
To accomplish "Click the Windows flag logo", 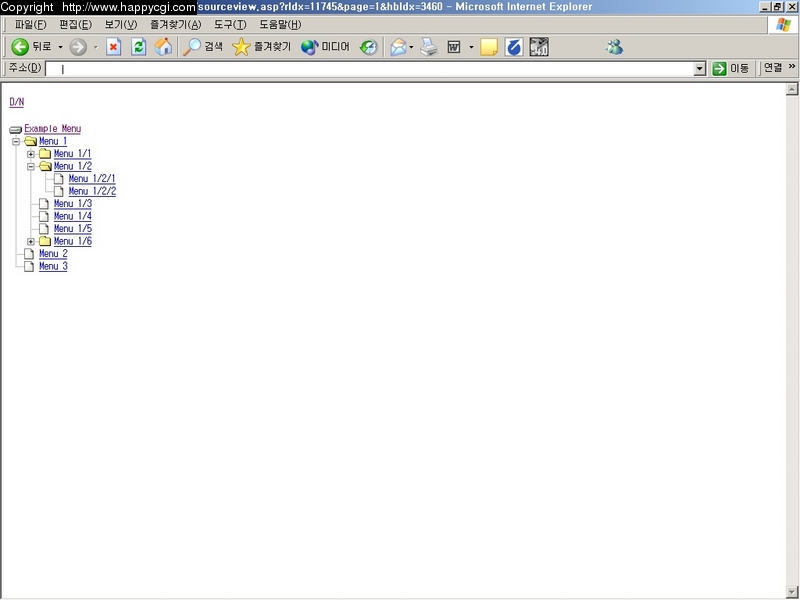I will coord(783,25).
